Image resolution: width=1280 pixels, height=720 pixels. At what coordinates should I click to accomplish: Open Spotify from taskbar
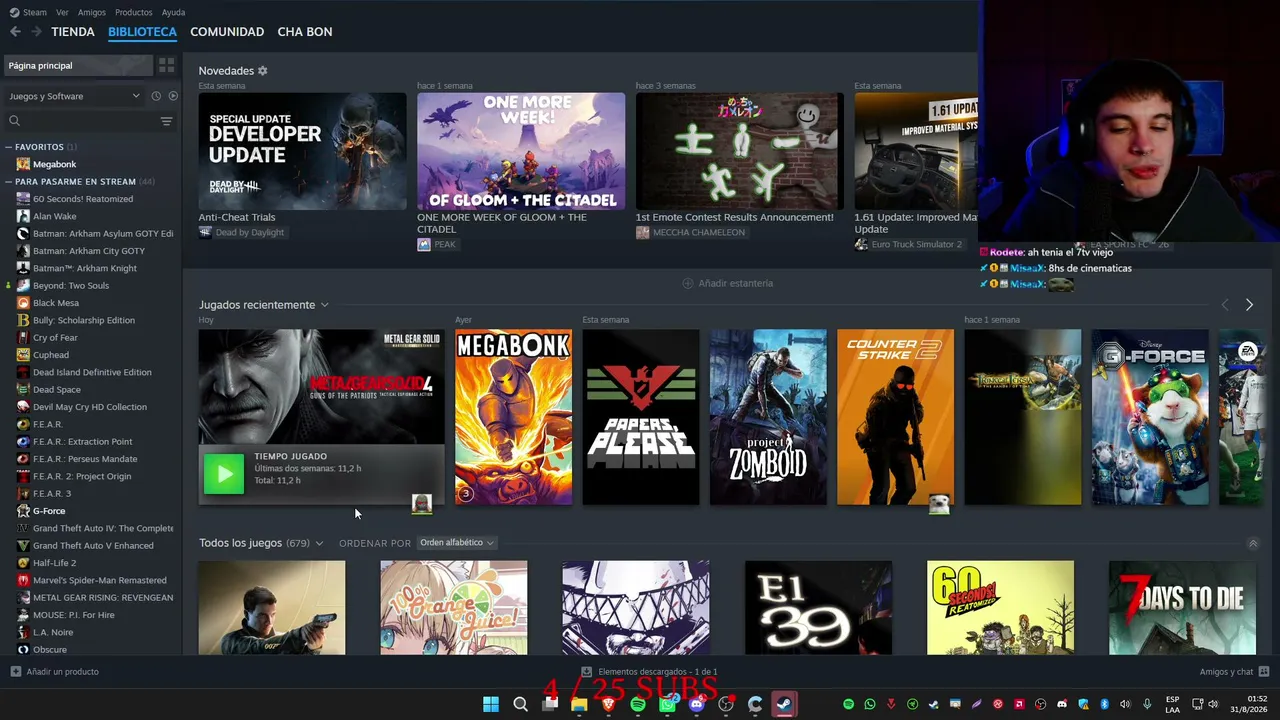(638, 704)
